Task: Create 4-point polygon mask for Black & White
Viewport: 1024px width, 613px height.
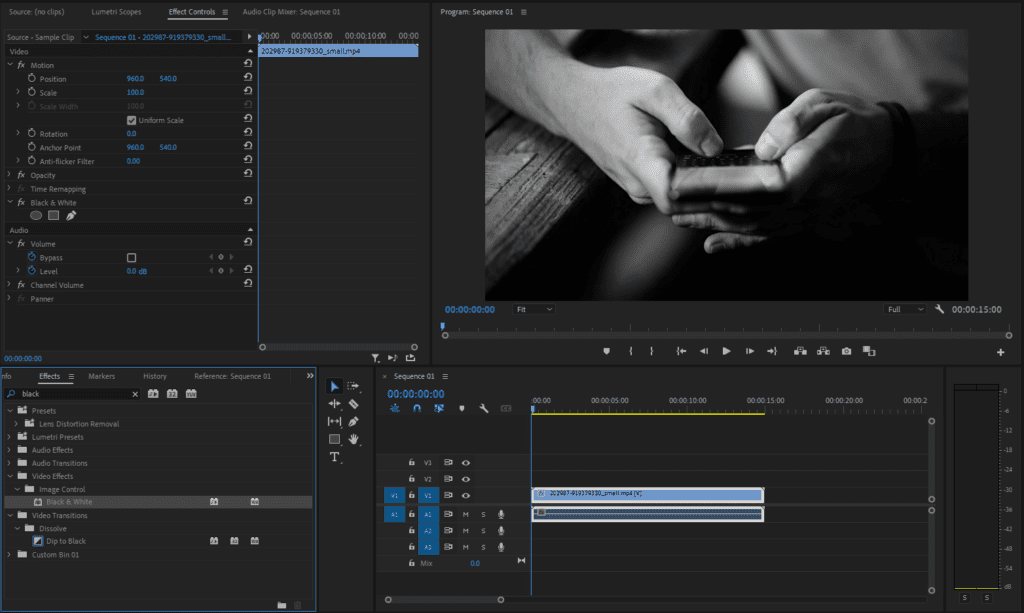Action: coord(54,215)
